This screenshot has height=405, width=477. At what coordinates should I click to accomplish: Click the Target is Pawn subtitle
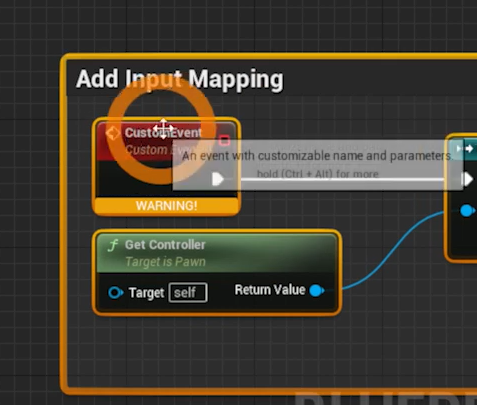pyautogui.click(x=165, y=262)
